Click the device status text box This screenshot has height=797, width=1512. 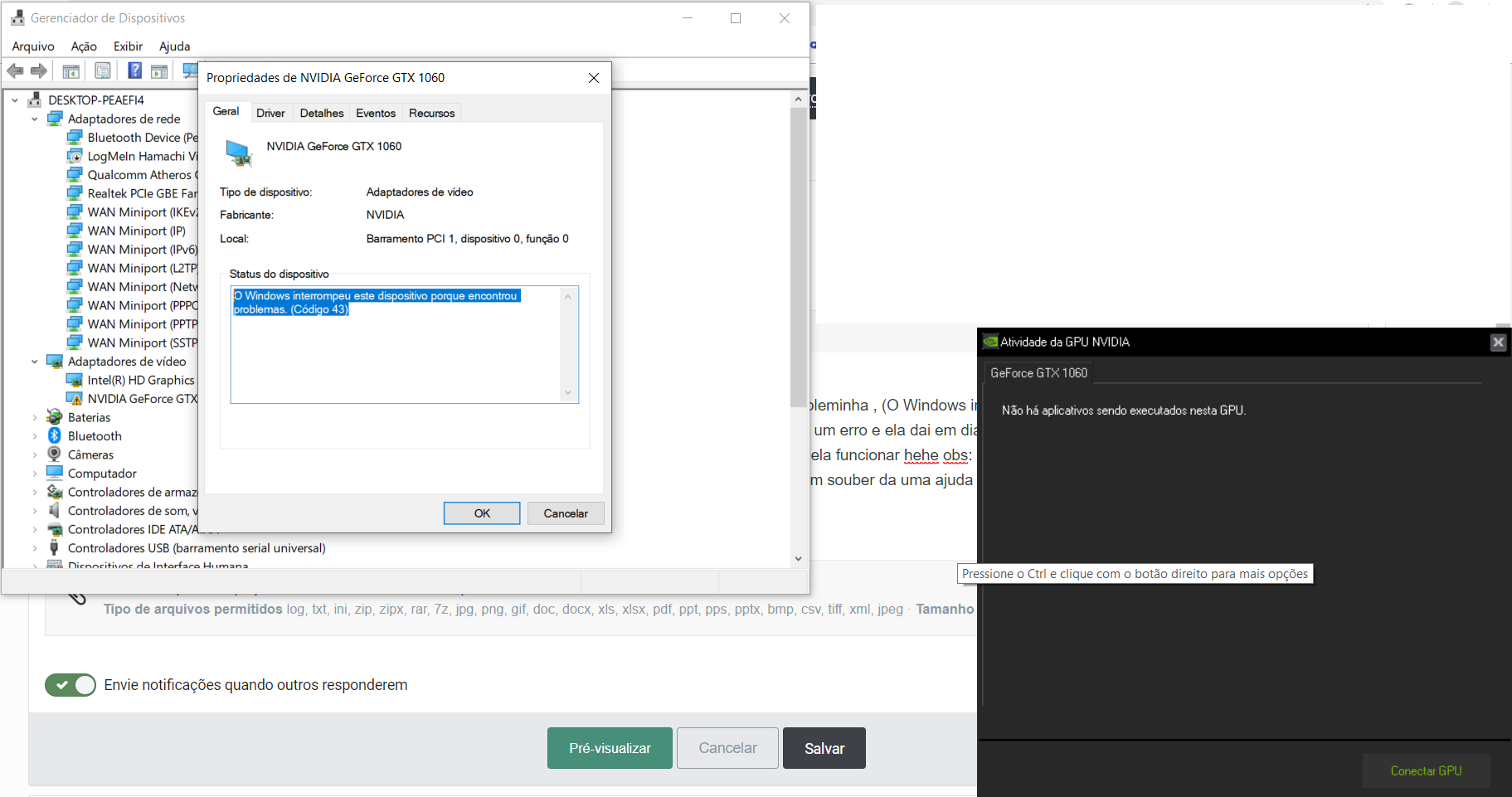click(405, 344)
